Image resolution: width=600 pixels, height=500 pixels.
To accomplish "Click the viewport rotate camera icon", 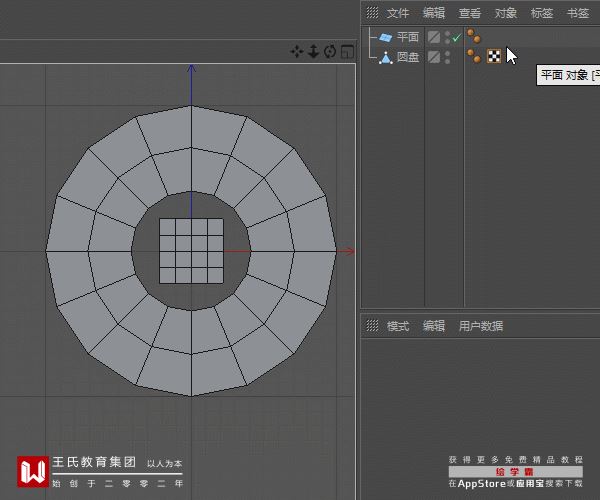I will pyautogui.click(x=330, y=51).
